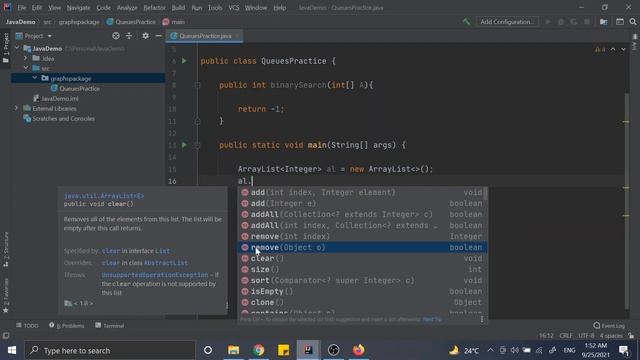
Task: Open the Structure tool window side tab
Action: (x=6, y=250)
